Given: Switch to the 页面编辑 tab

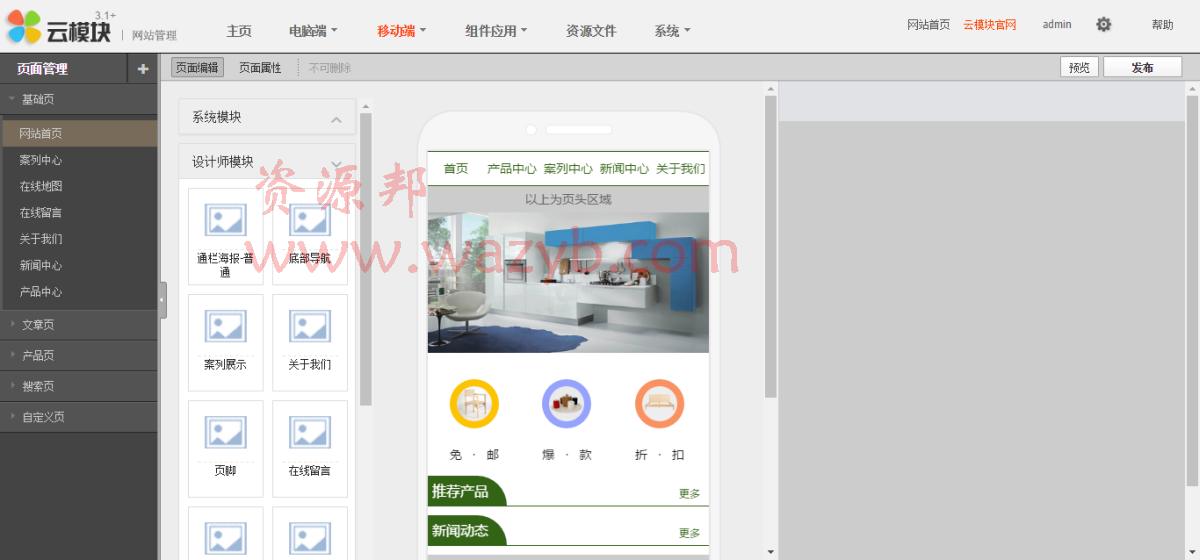Looking at the screenshot, I should pos(197,68).
